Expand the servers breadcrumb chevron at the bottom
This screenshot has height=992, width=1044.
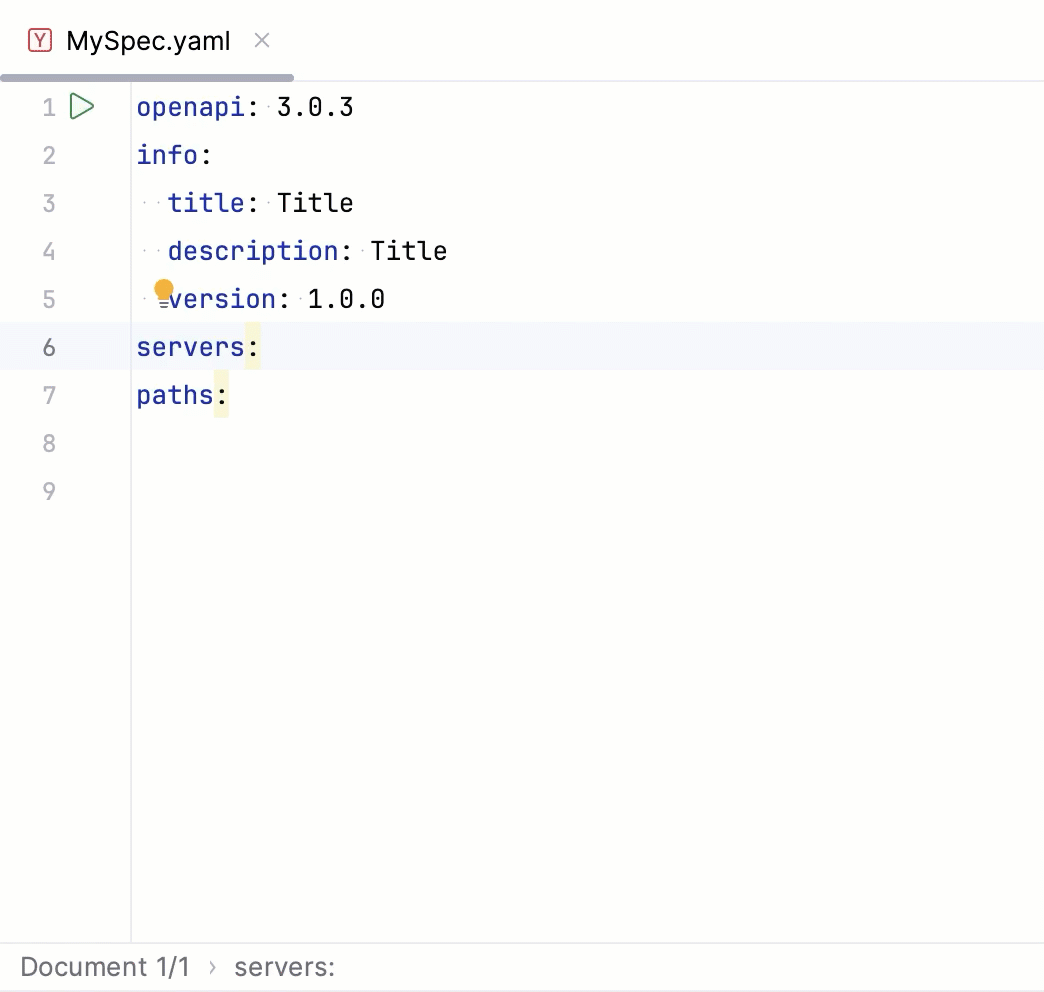click(211, 966)
